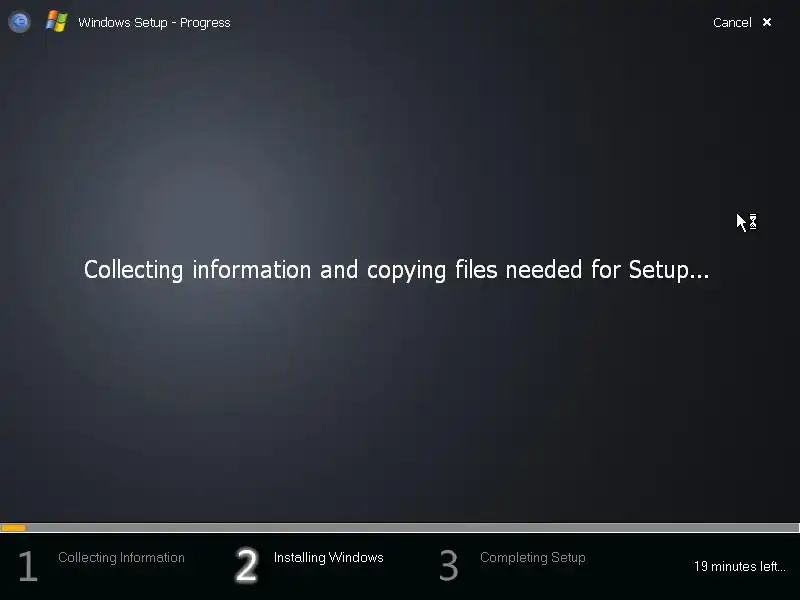Click the large number 1 step indicator

28,565
